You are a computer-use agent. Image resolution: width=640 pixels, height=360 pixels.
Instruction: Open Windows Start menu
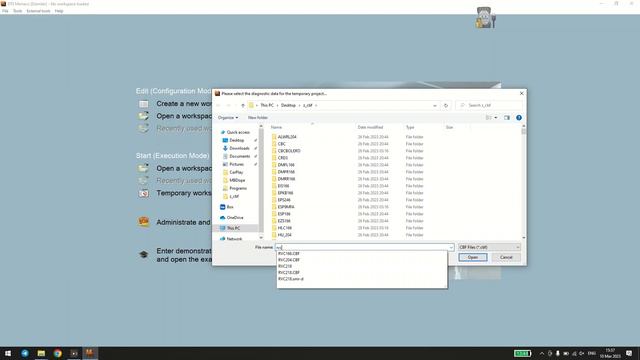[x=8, y=353]
